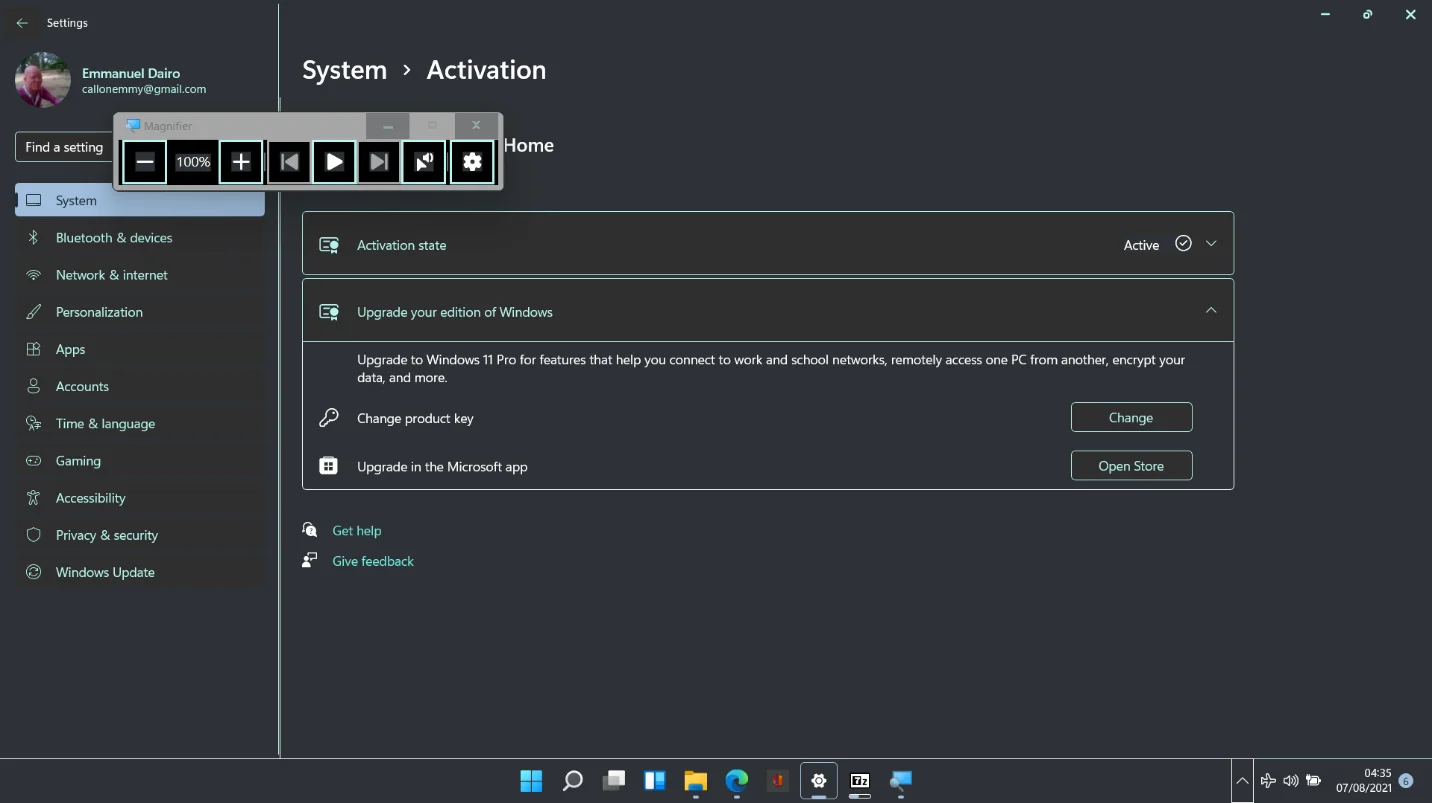This screenshot has height=803, width=1432.
Task: Open Task View from taskbar
Action: [614, 781]
